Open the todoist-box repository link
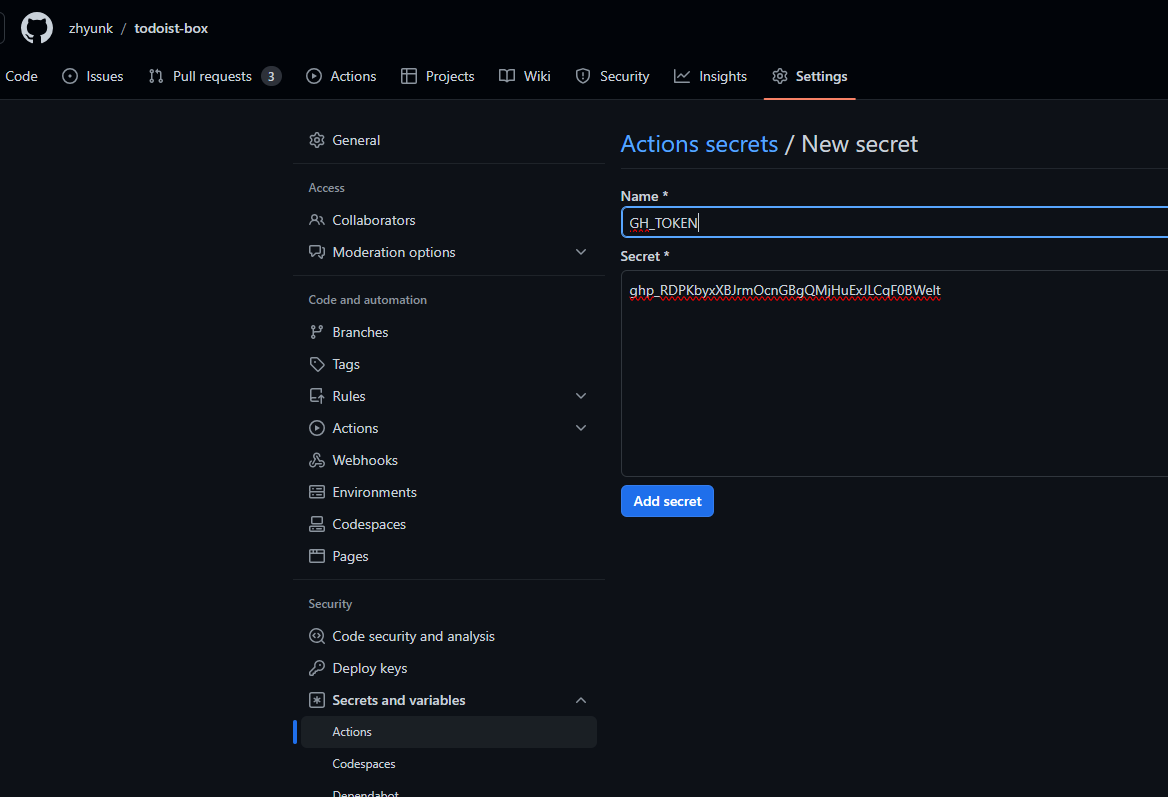The width and height of the screenshot is (1168, 797). point(171,28)
